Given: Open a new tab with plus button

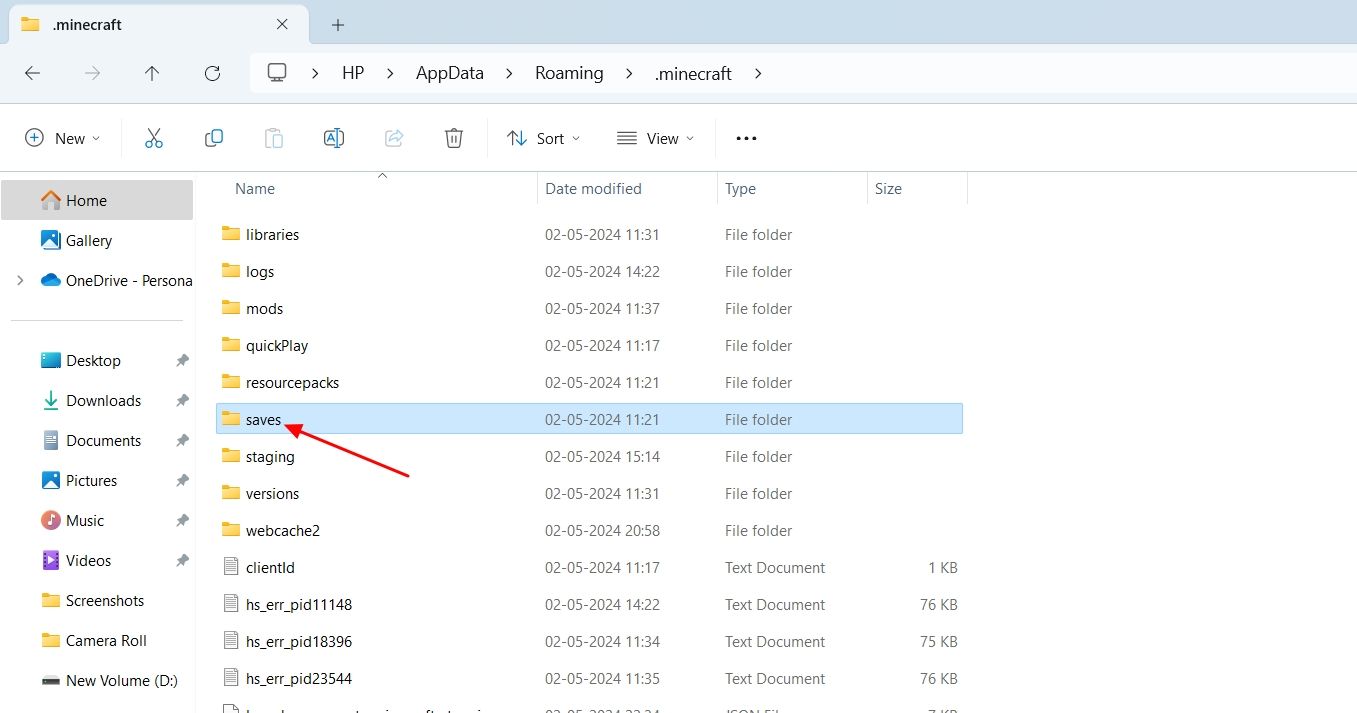Looking at the screenshot, I should click(x=338, y=25).
